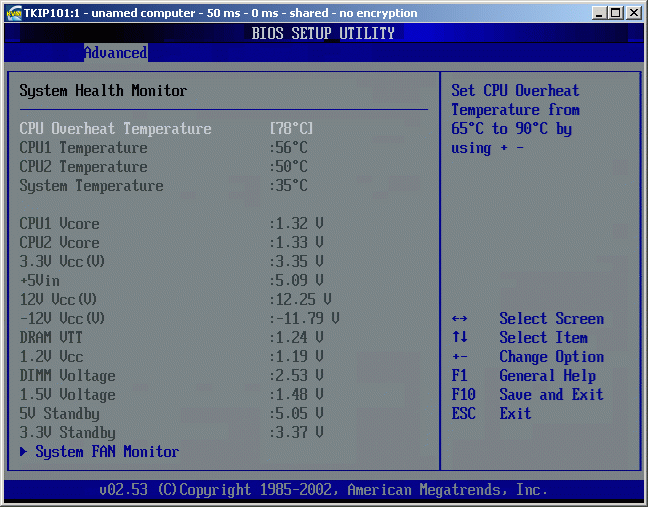The height and width of the screenshot is (507, 648).
Task: Click the plus-minus key hint
Action: [x=460, y=357]
